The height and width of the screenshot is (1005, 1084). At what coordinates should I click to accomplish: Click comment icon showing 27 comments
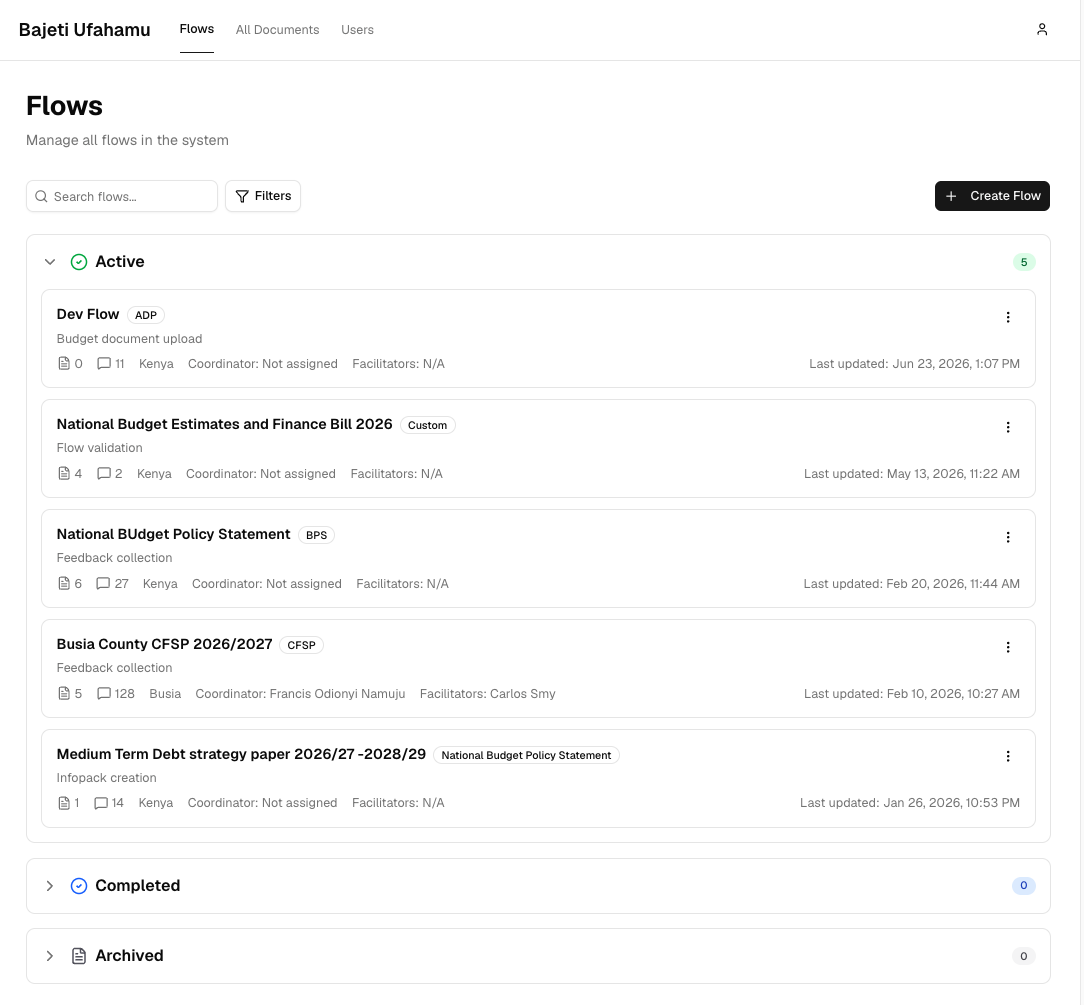tap(103, 583)
